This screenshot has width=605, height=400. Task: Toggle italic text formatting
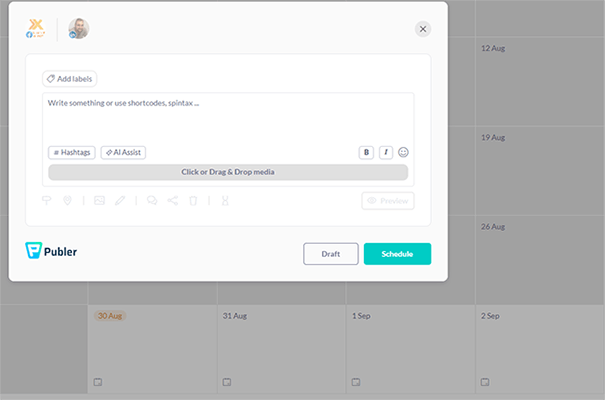385,153
